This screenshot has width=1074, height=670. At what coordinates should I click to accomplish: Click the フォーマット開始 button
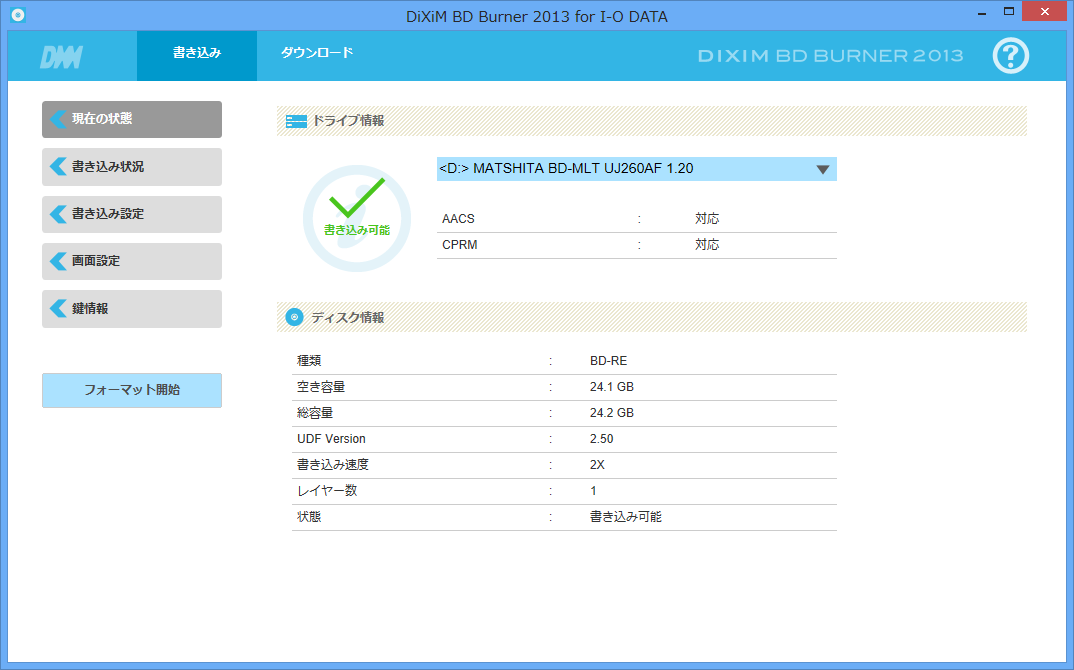[132, 390]
